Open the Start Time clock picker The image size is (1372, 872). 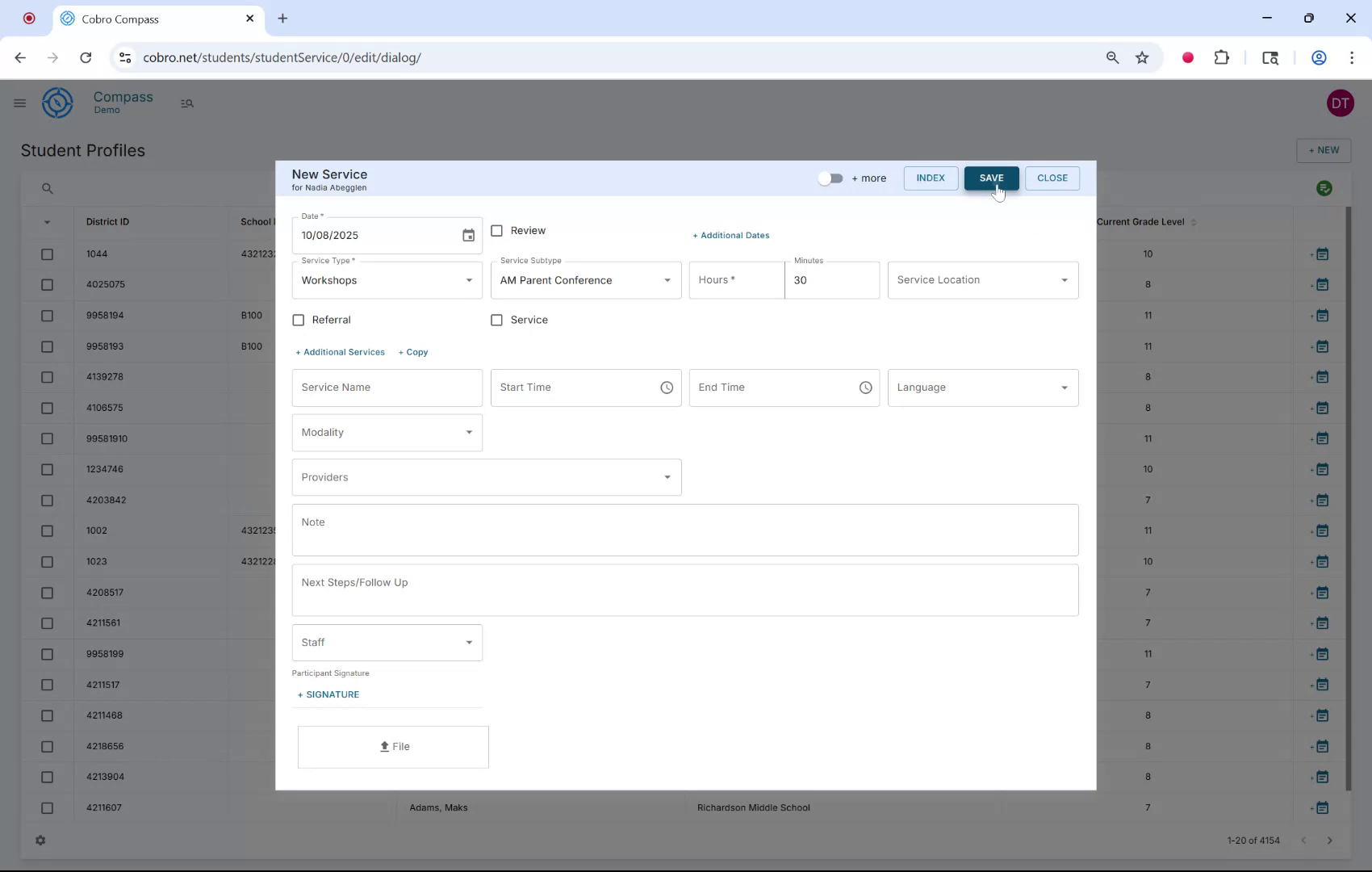[x=667, y=388]
